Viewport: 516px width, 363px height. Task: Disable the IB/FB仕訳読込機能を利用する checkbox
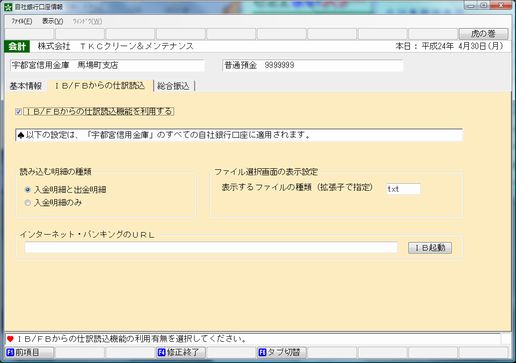point(19,112)
